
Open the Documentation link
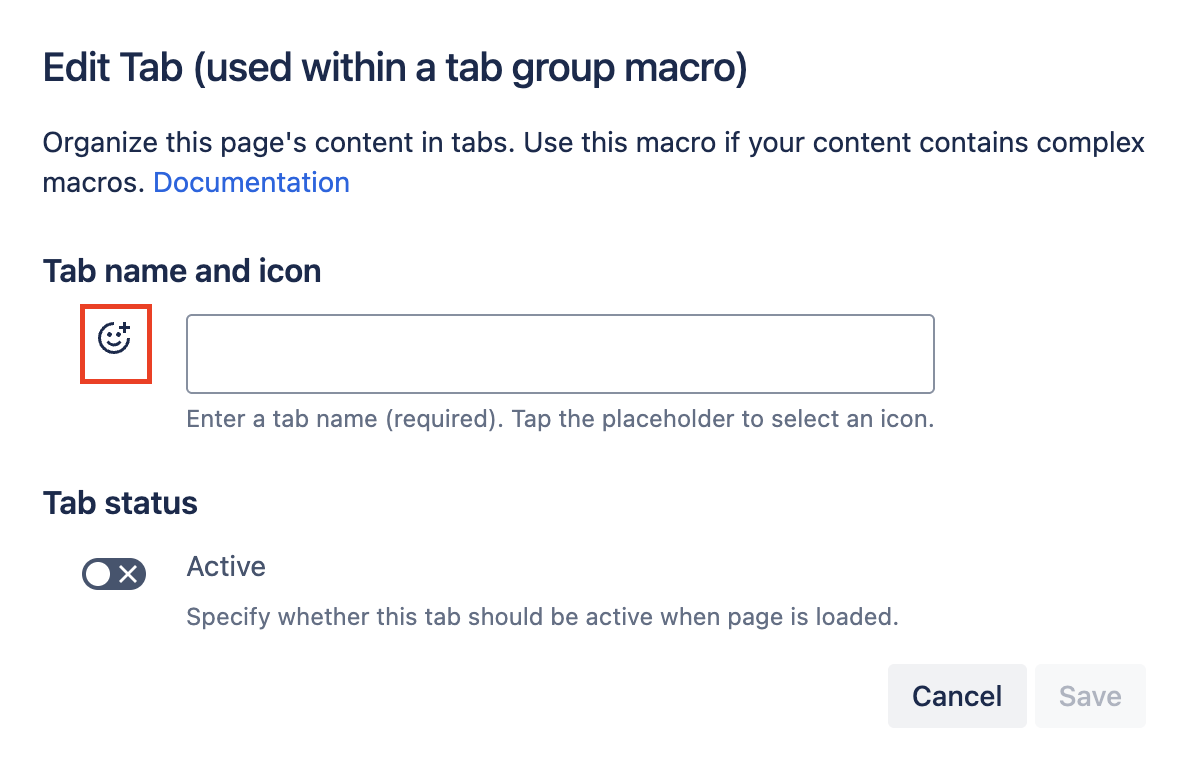(251, 183)
